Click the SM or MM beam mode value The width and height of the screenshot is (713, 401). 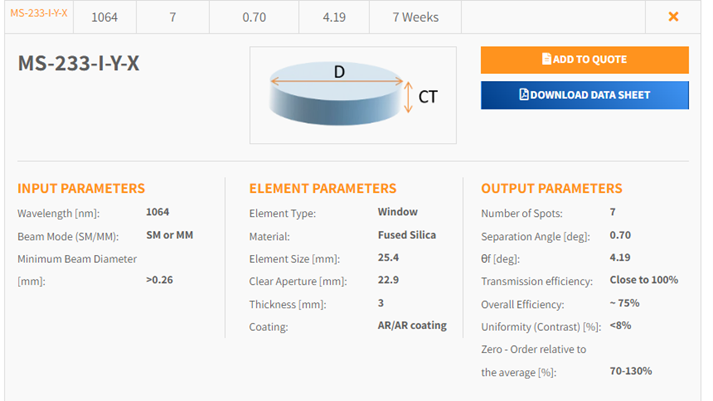click(170, 235)
